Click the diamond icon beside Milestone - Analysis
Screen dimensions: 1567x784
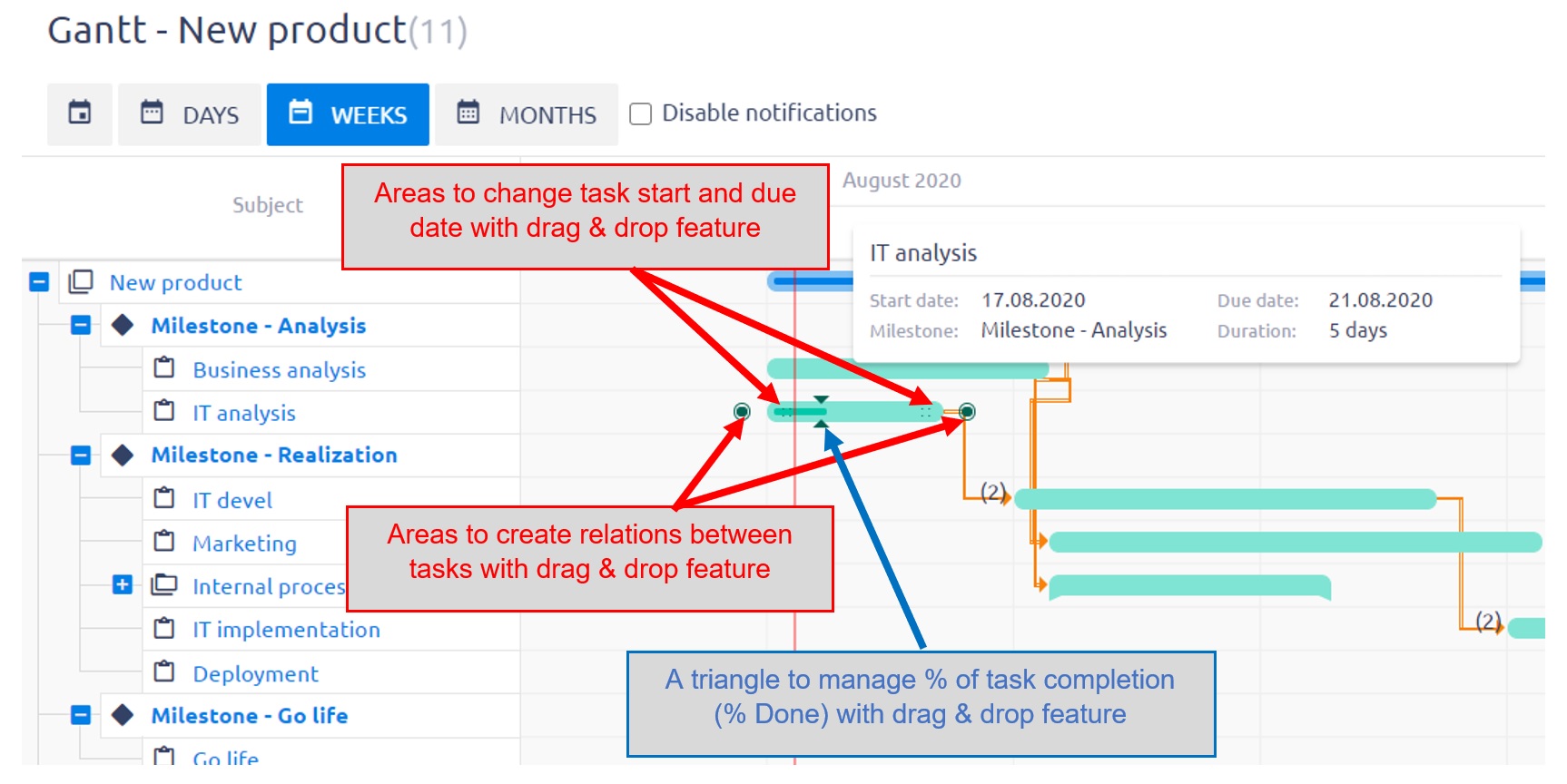tap(123, 325)
